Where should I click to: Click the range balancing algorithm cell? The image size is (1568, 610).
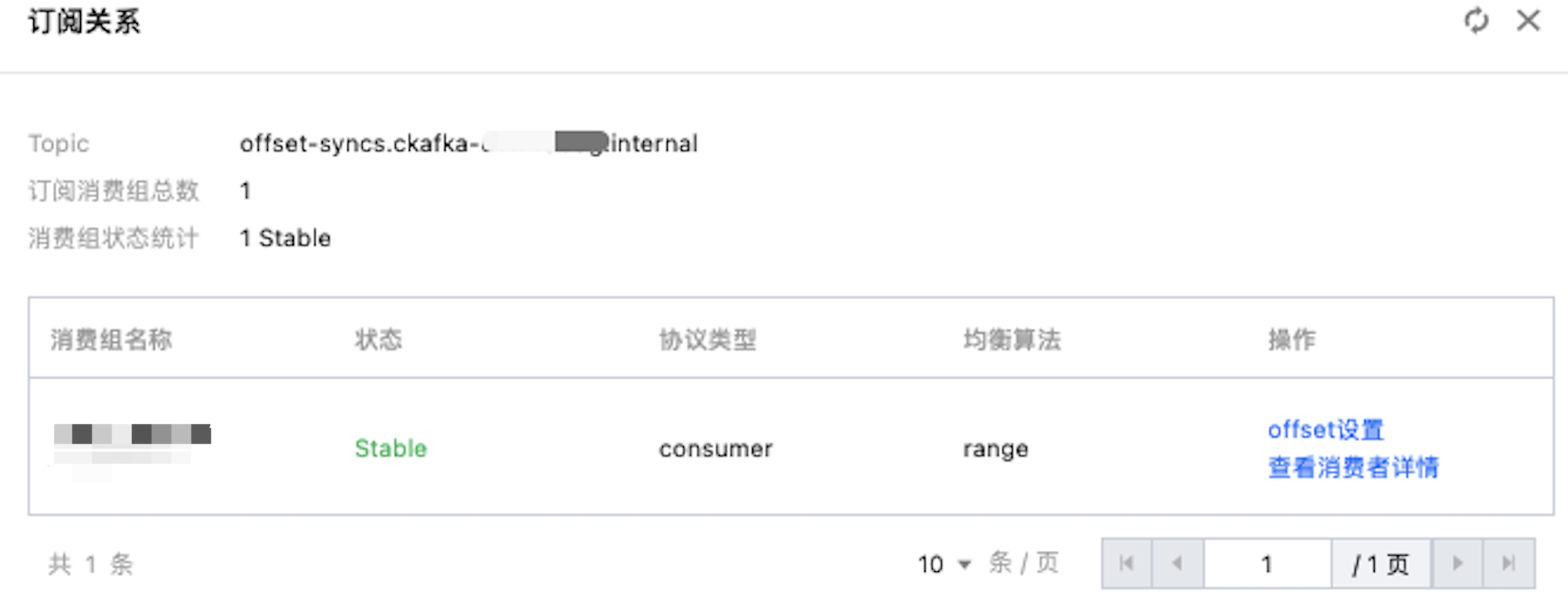[x=995, y=448]
